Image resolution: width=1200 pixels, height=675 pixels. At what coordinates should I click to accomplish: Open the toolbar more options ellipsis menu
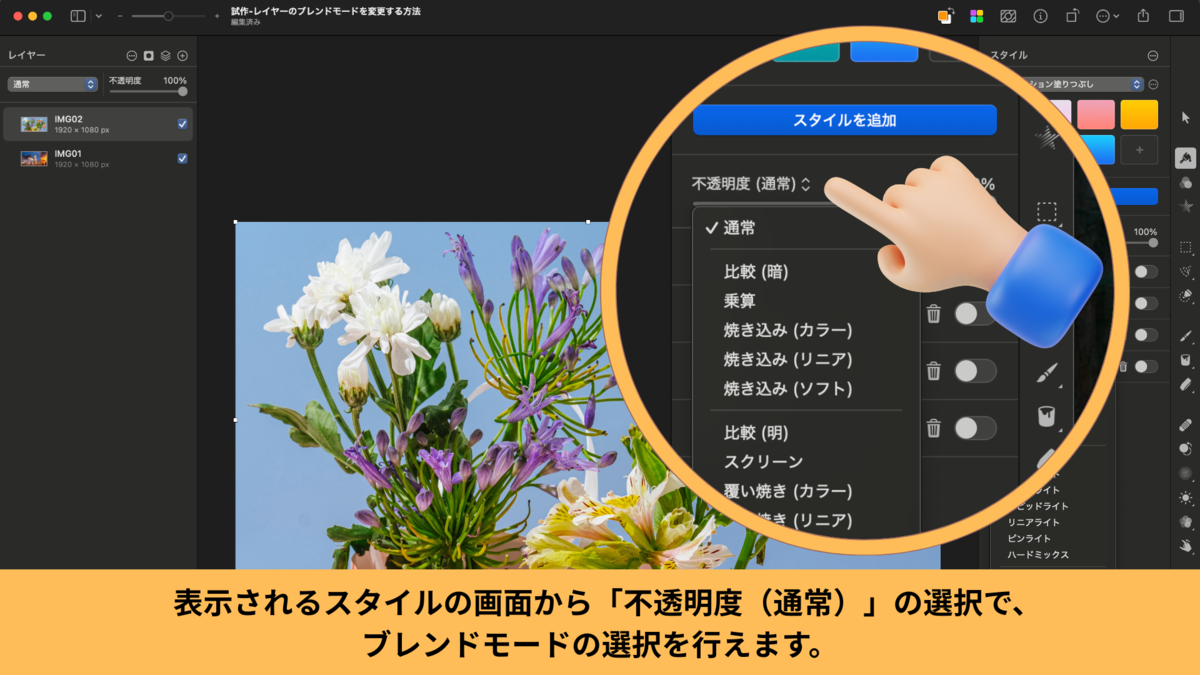pos(1107,16)
